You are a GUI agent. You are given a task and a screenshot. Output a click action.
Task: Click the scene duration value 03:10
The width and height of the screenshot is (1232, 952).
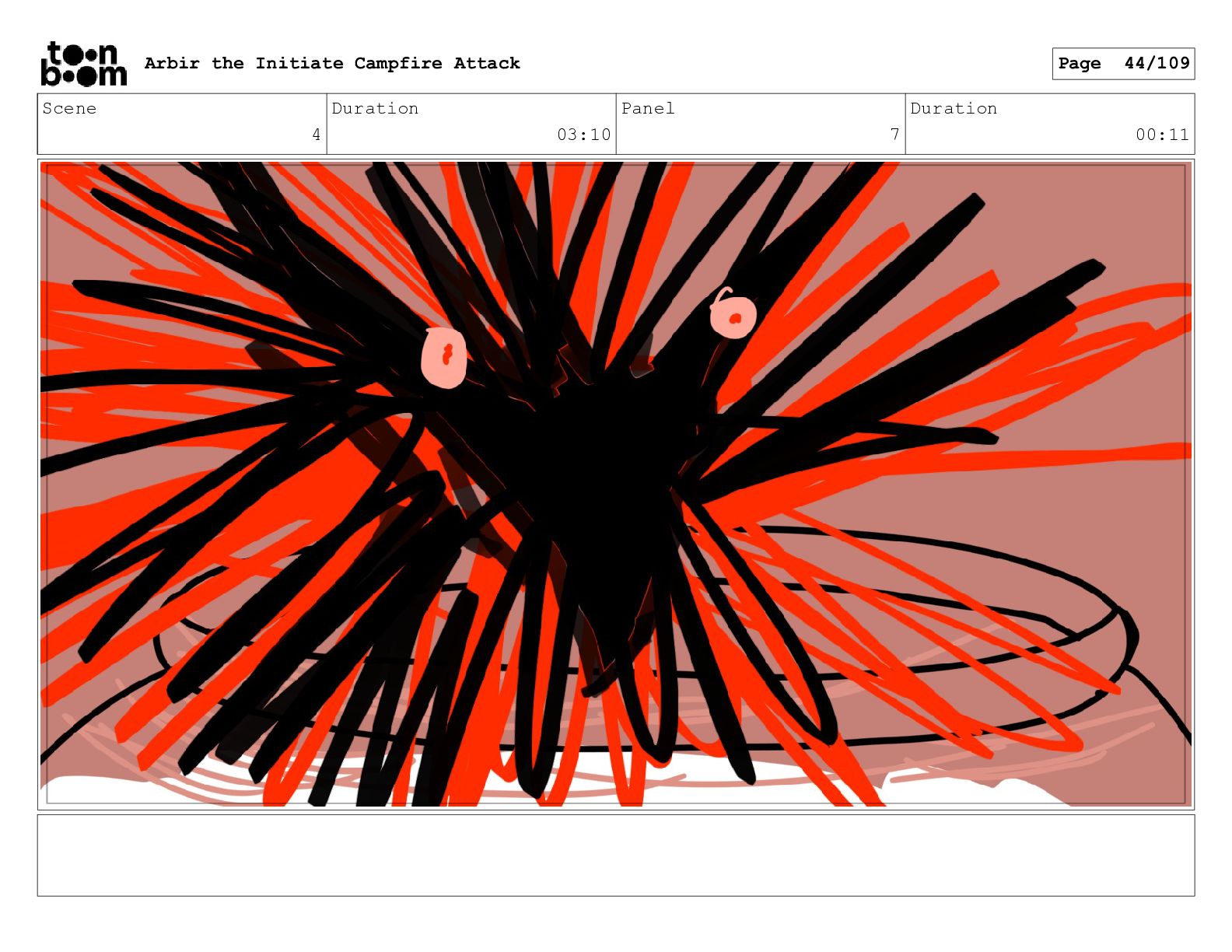coord(583,135)
